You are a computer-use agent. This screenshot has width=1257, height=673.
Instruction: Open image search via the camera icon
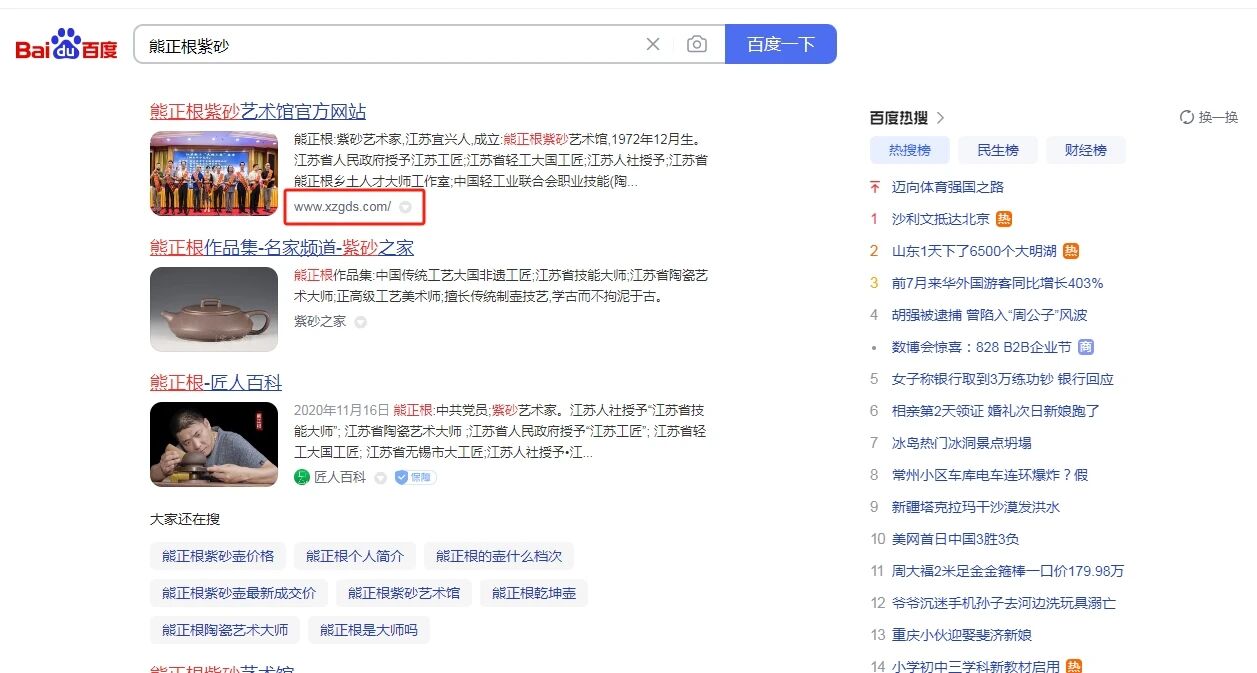(x=697, y=44)
